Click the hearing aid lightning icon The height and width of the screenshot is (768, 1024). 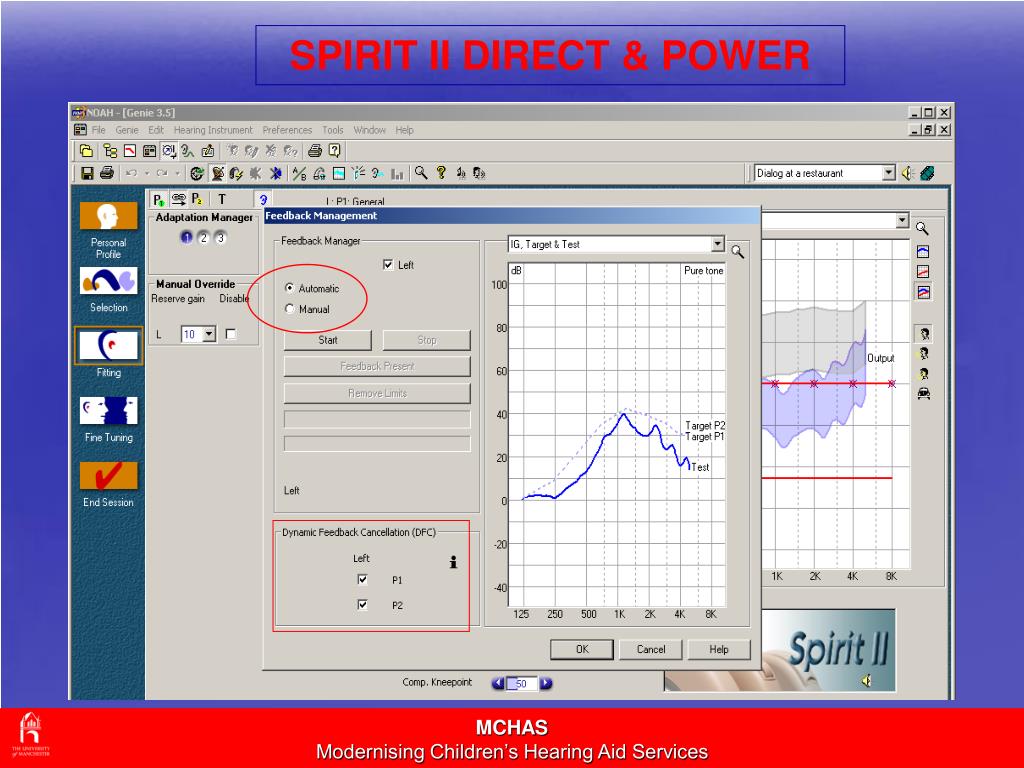tap(236, 173)
